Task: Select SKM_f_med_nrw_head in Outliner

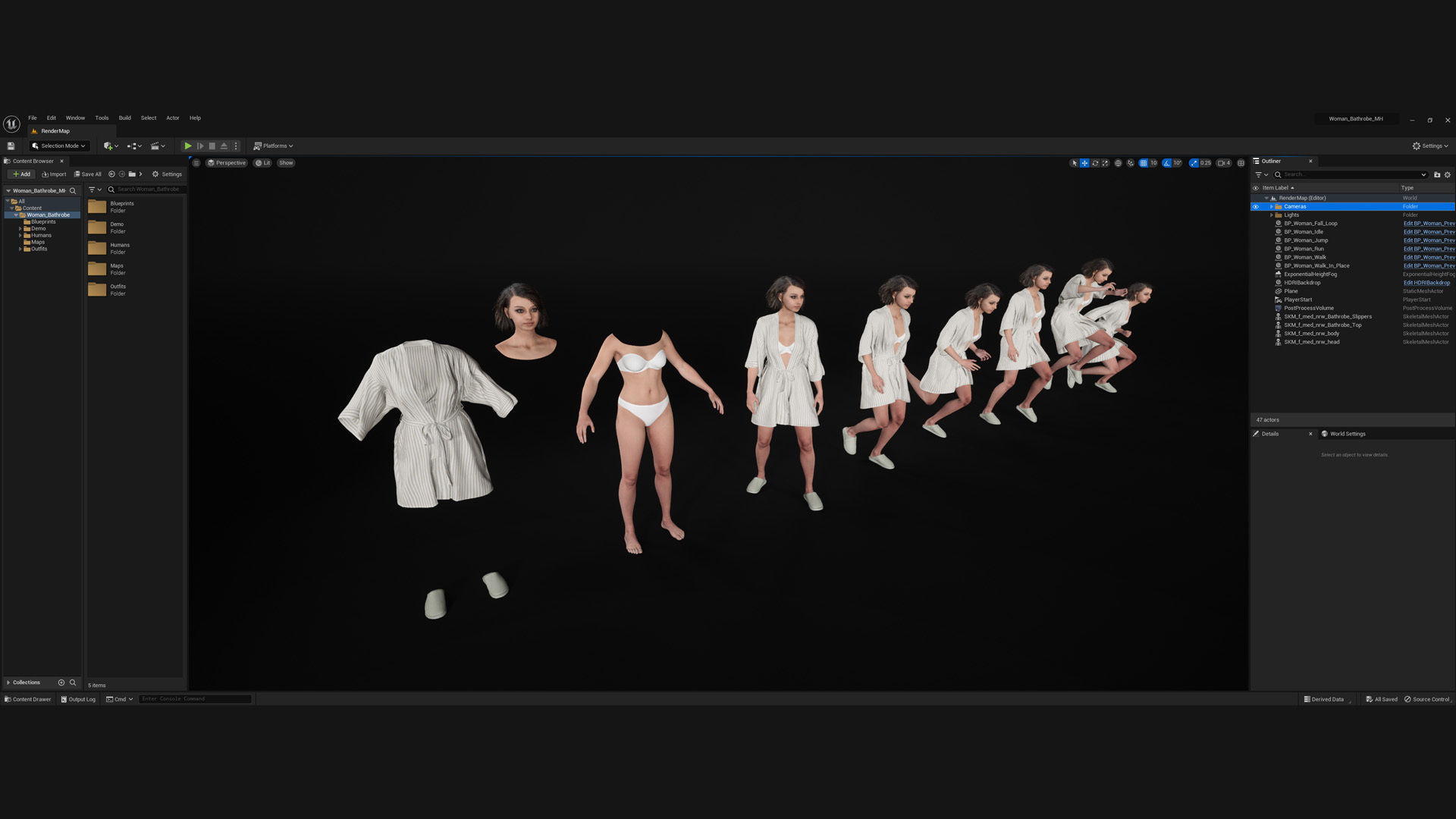Action: [1311, 342]
